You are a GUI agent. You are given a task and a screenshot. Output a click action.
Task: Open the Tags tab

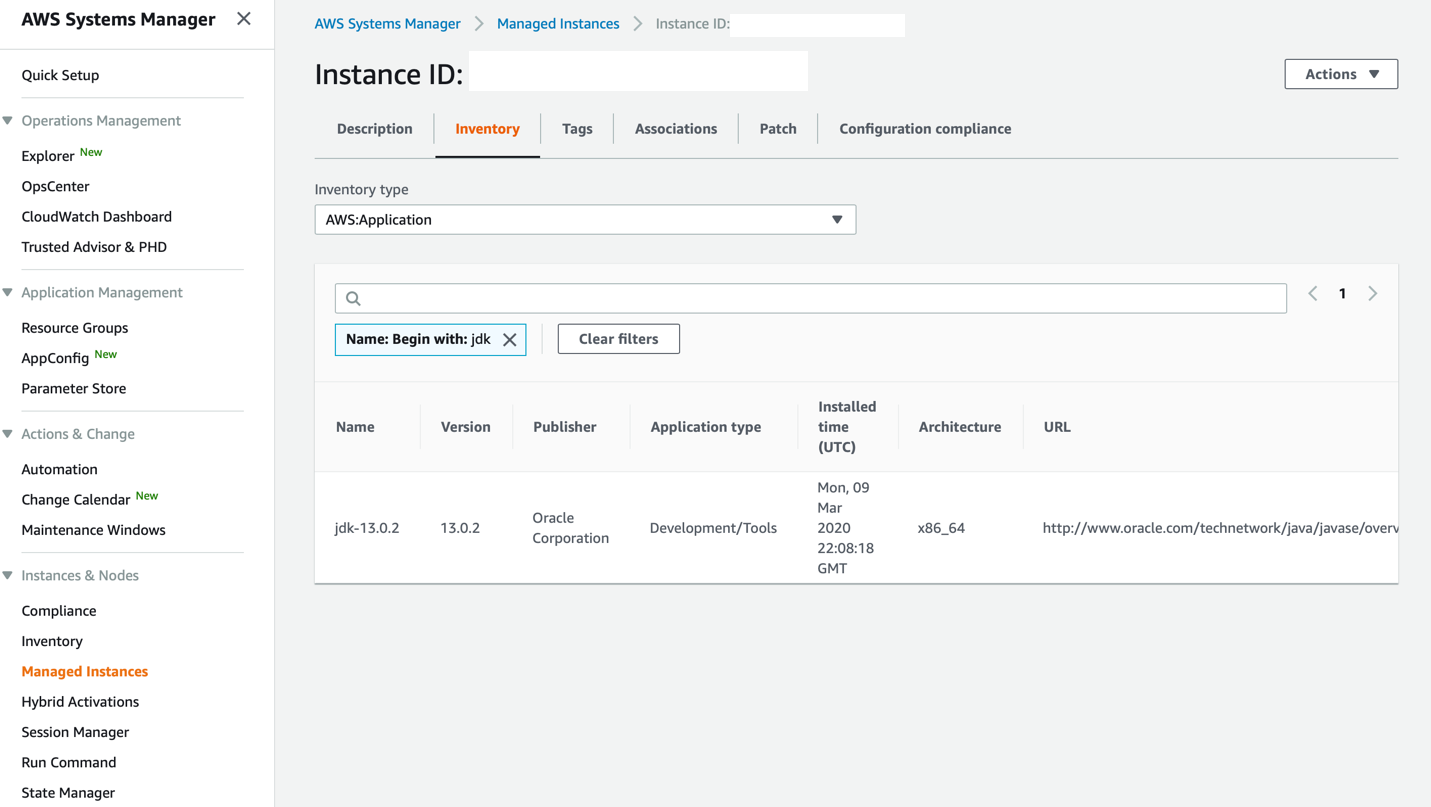[x=577, y=128]
